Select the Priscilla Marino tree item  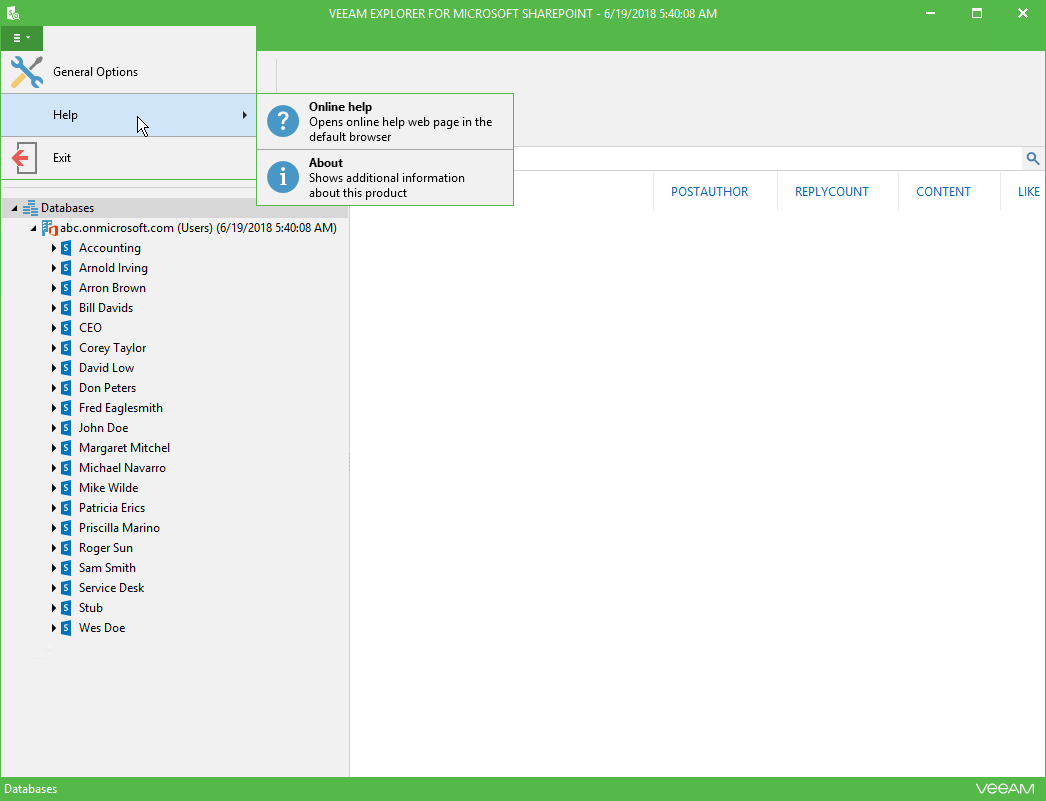(119, 528)
